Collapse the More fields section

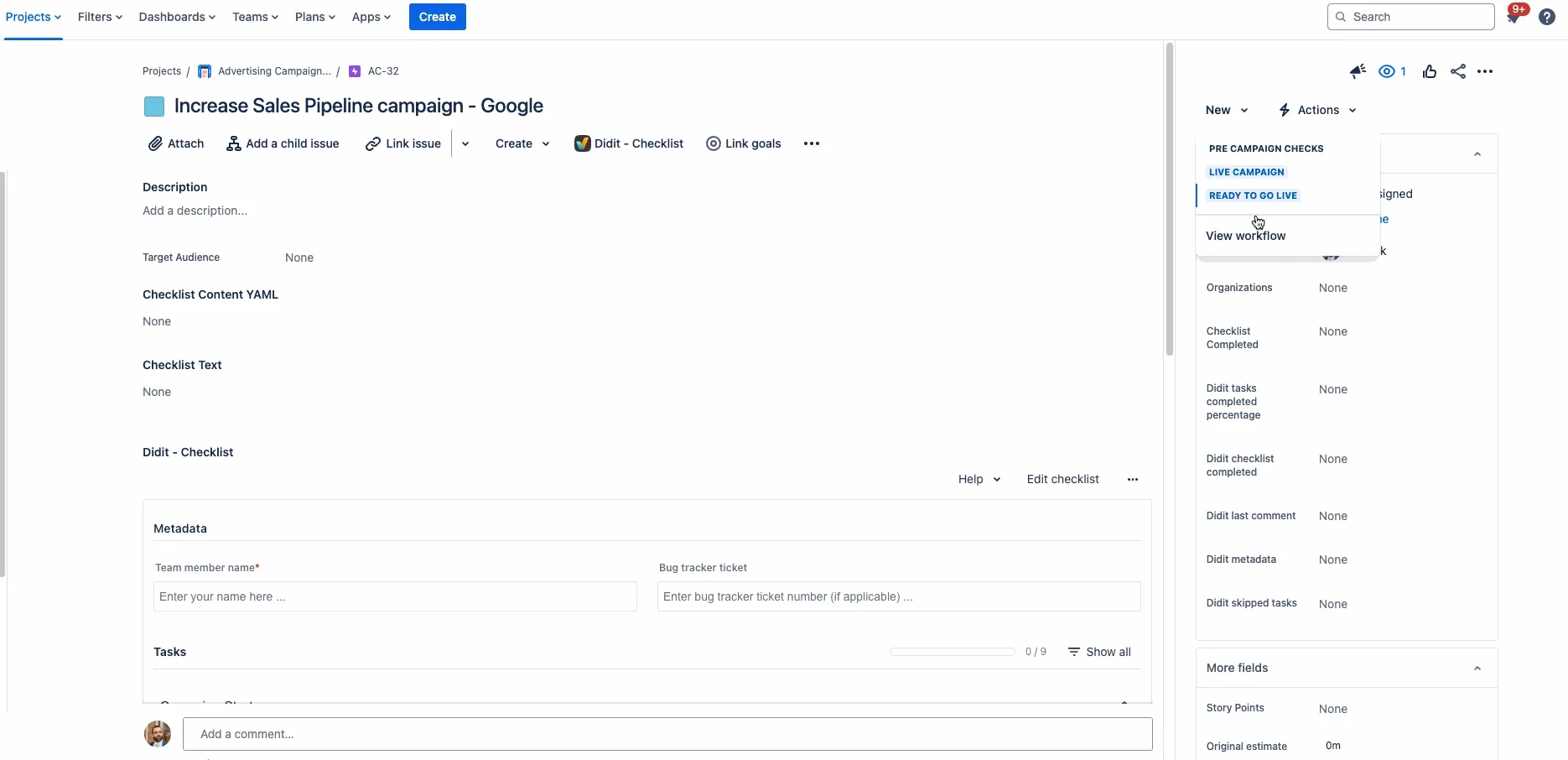tap(1477, 669)
